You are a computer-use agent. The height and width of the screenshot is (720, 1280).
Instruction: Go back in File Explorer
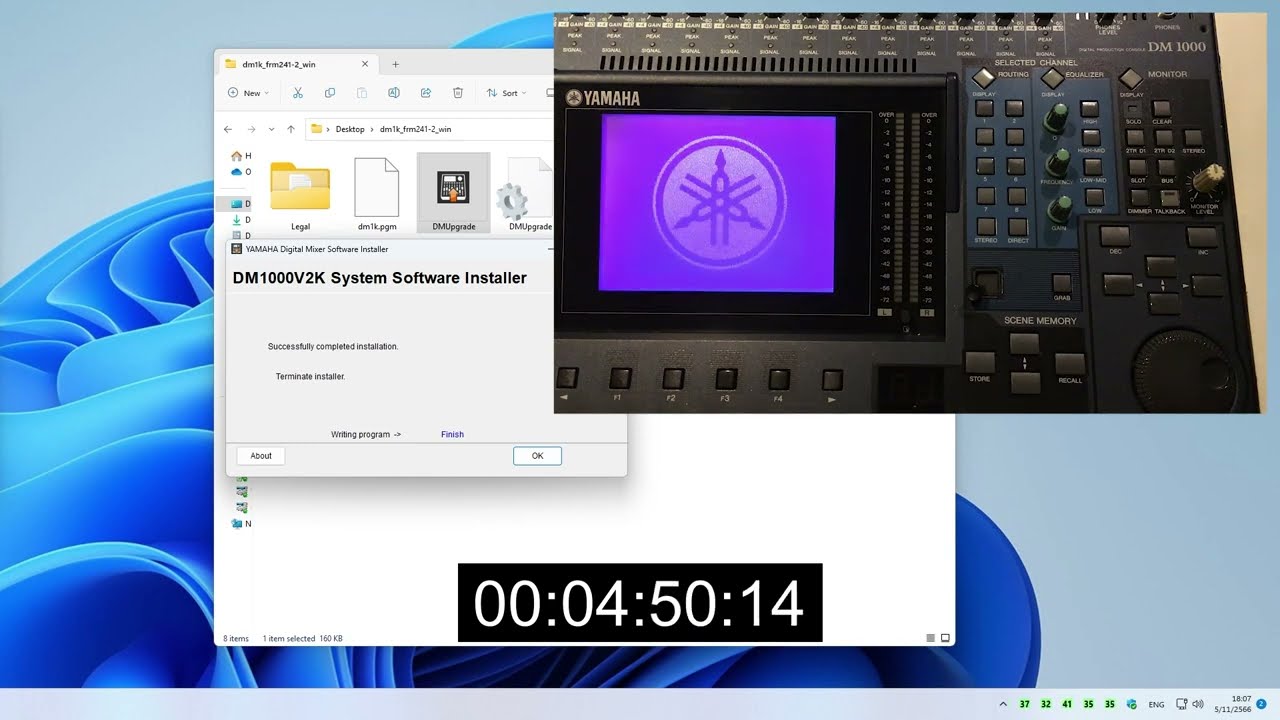[x=228, y=129]
